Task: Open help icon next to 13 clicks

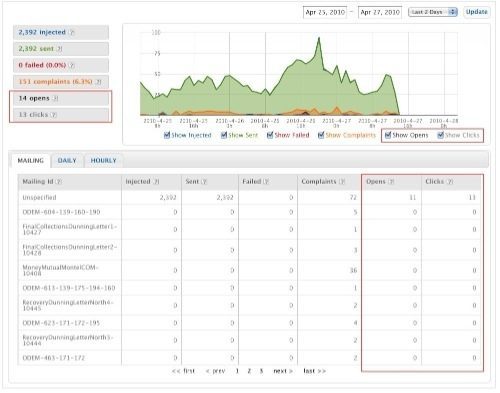Action: (x=54, y=115)
